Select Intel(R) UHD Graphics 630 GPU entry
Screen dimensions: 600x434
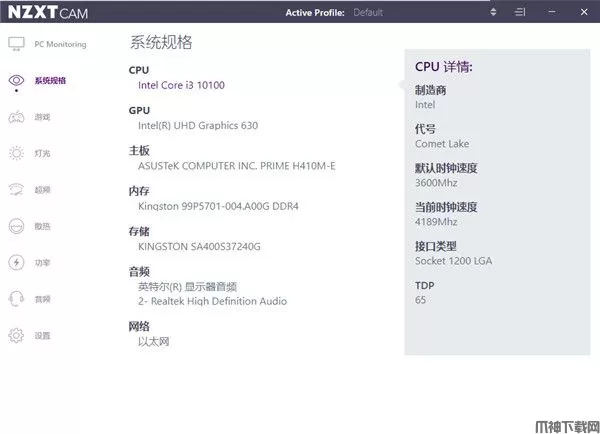point(198,126)
